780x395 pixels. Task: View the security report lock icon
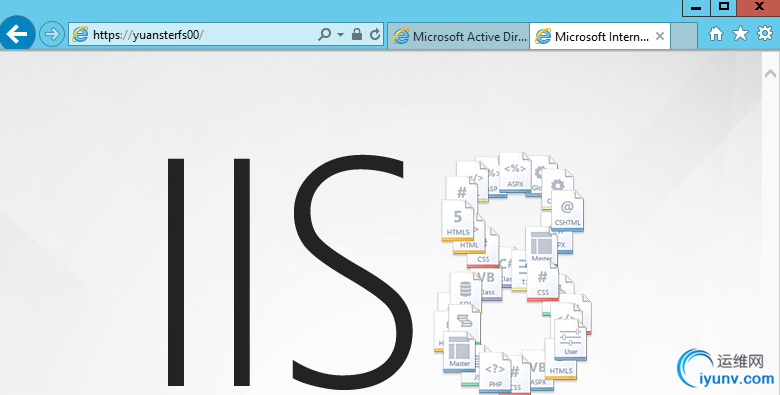[x=357, y=34]
